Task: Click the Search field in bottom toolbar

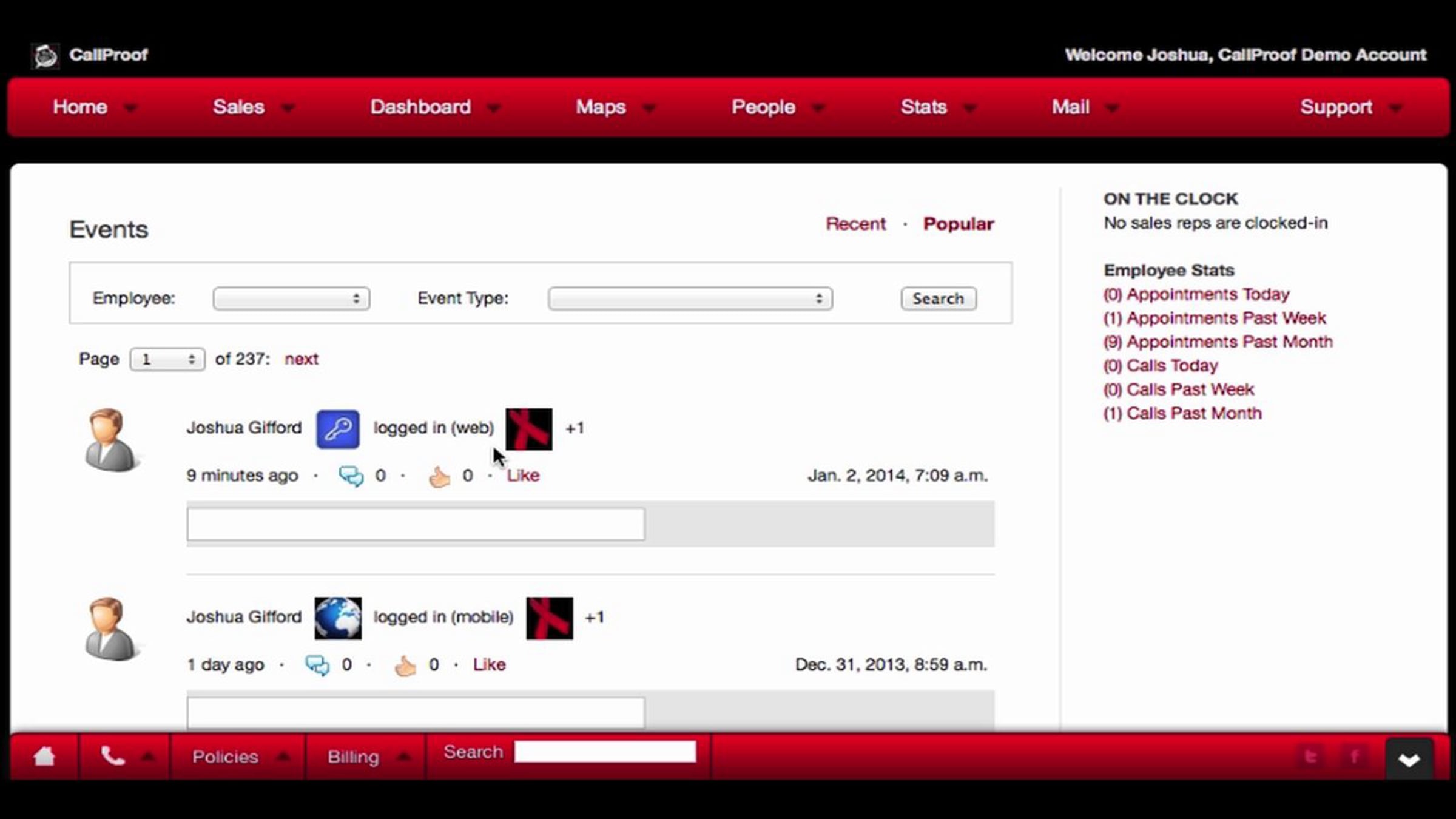Action: [605, 752]
